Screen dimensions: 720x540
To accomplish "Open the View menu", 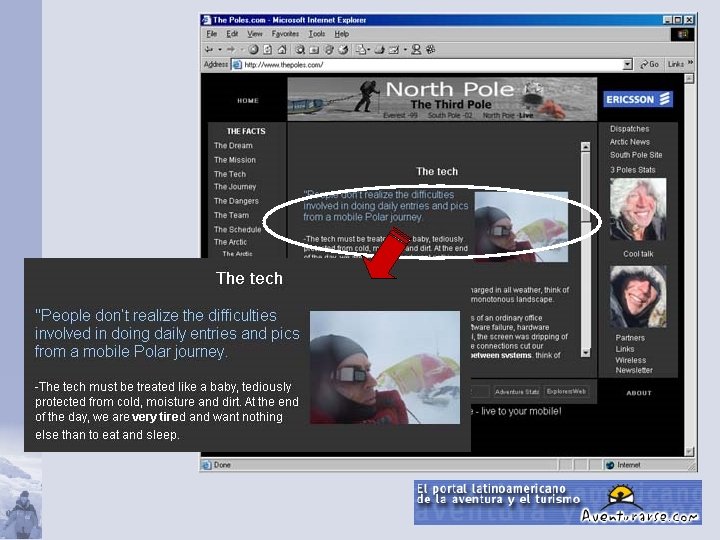I will pyautogui.click(x=255, y=34).
